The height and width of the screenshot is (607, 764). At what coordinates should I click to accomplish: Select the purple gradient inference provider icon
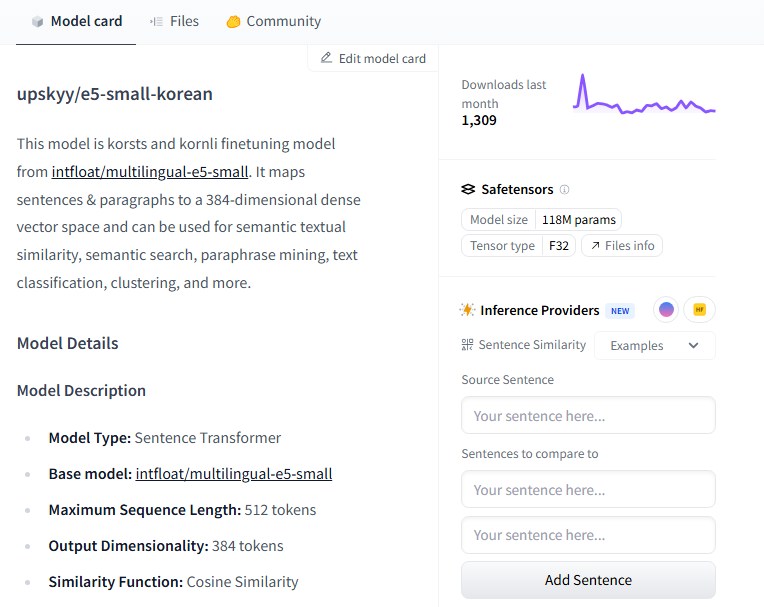pos(666,310)
